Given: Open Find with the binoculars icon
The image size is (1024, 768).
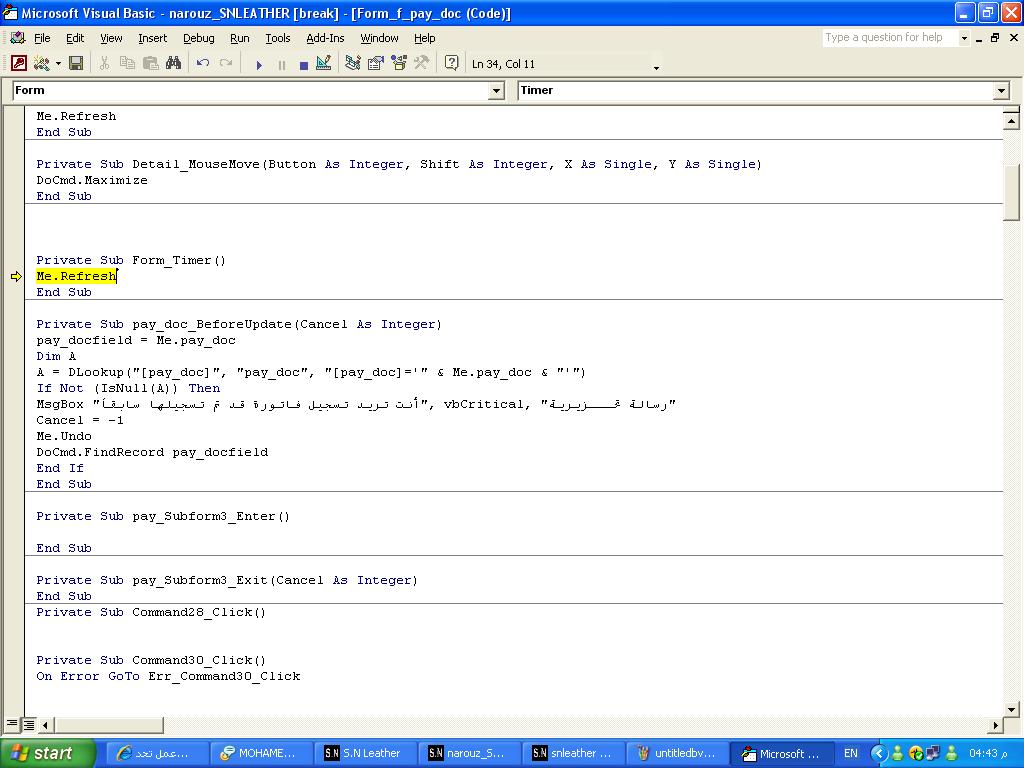Looking at the screenshot, I should pos(173,63).
